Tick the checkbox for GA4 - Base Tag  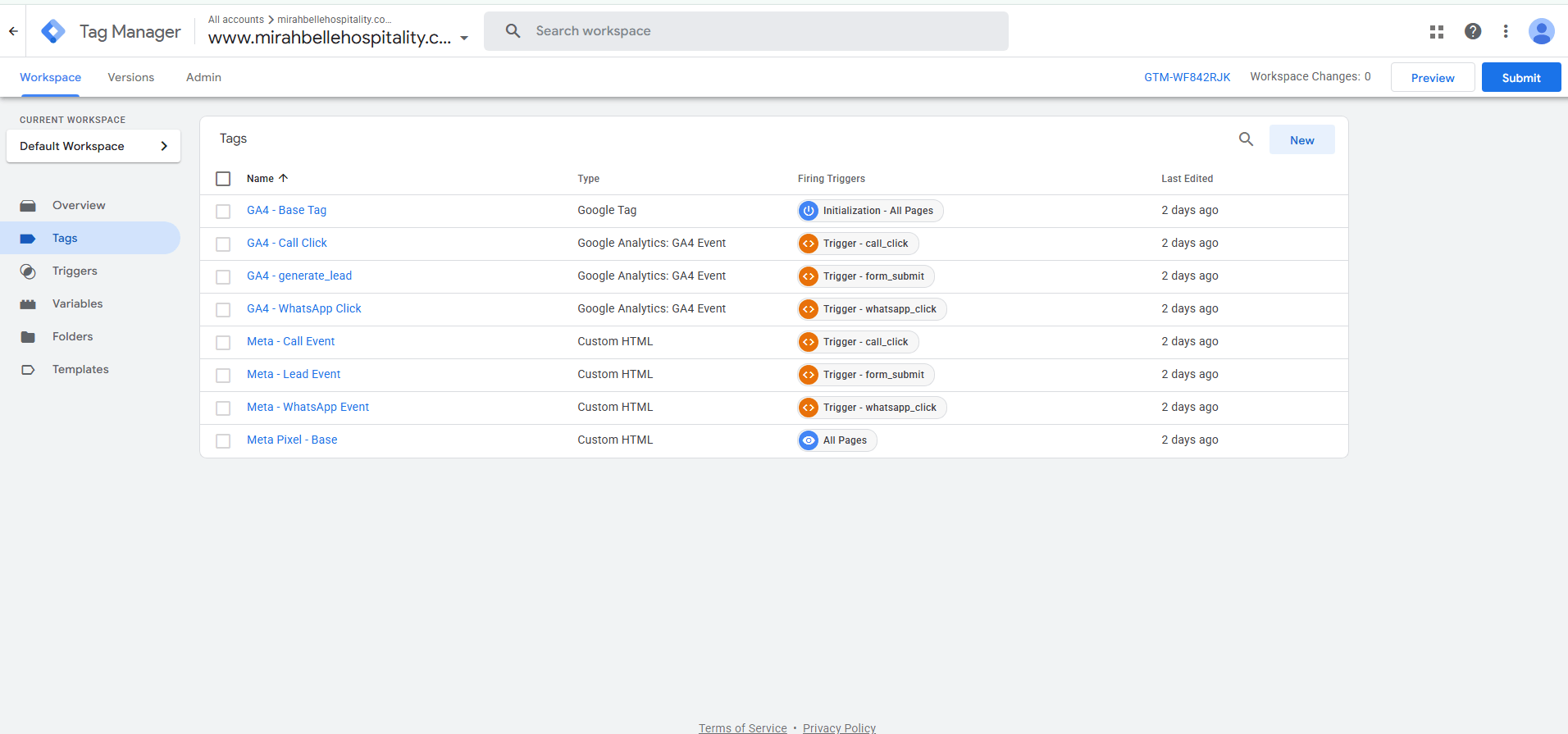click(x=223, y=212)
